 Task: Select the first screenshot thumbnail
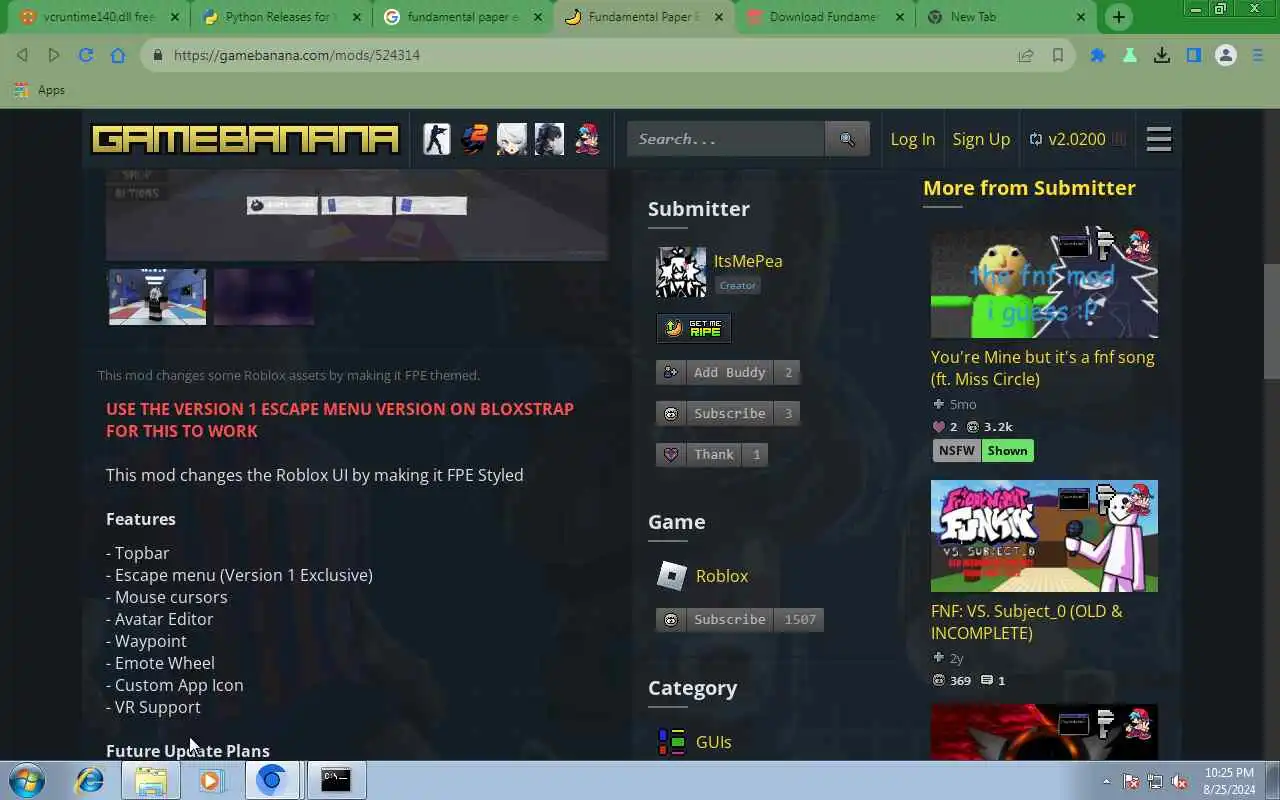157,296
